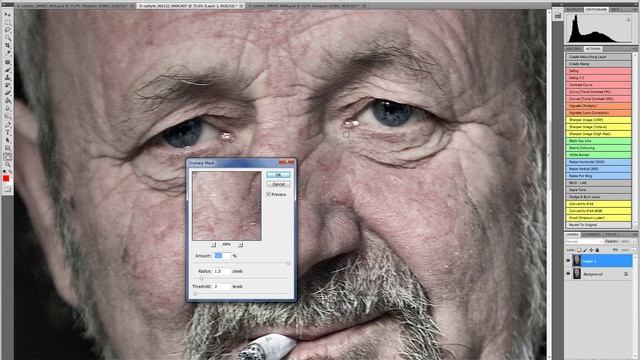Run the White Border action
This screenshot has width=640, height=360.
click(598, 155)
